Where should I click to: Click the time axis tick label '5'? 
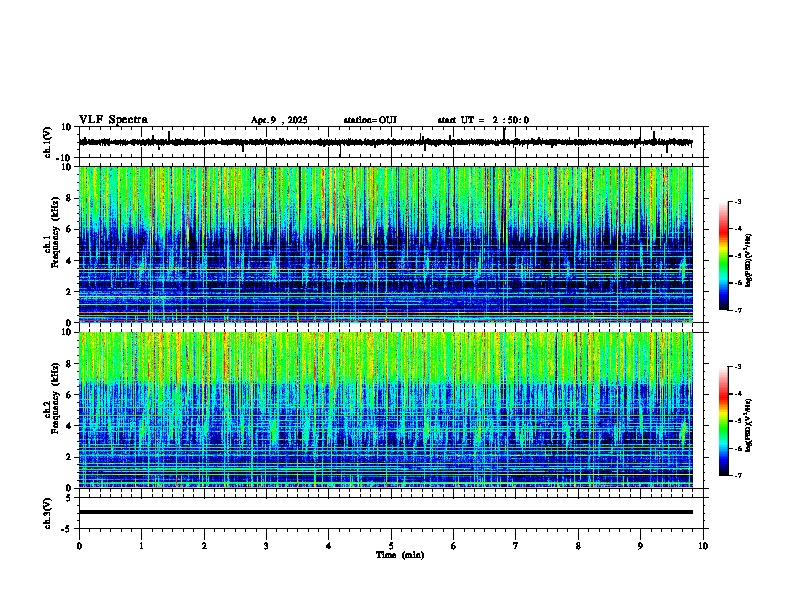pyautogui.click(x=391, y=546)
